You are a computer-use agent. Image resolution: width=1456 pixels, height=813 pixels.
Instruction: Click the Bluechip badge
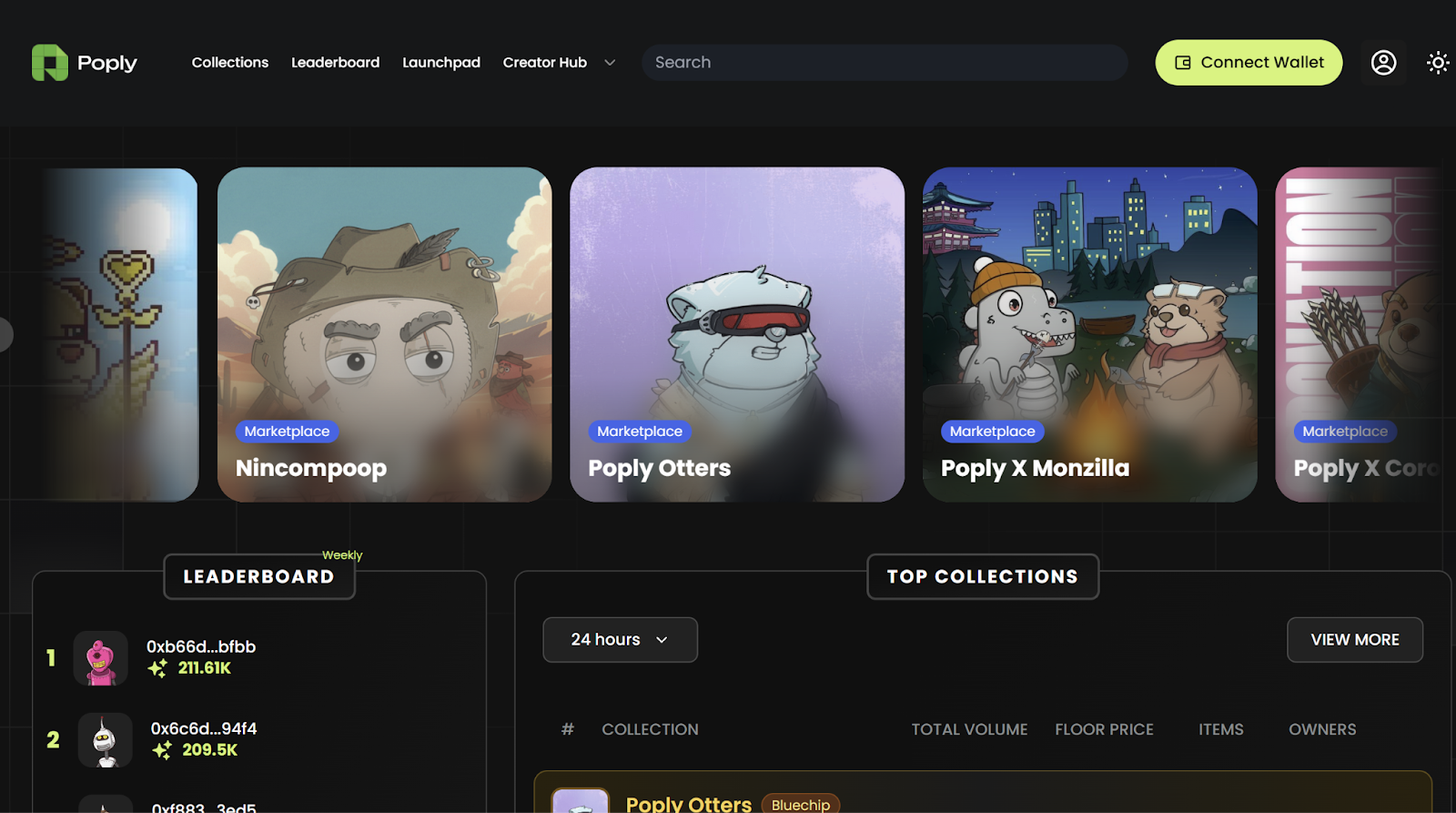click(801, 805)
